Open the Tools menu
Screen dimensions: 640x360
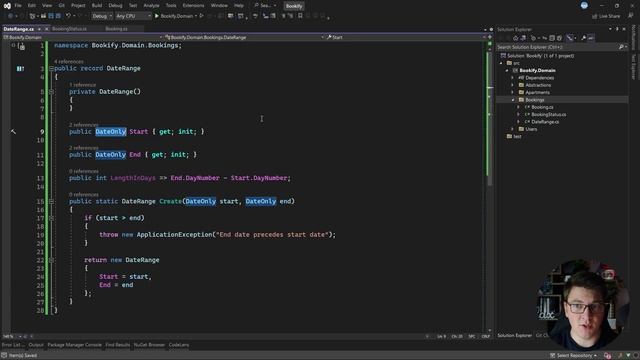tap(171, 6)
